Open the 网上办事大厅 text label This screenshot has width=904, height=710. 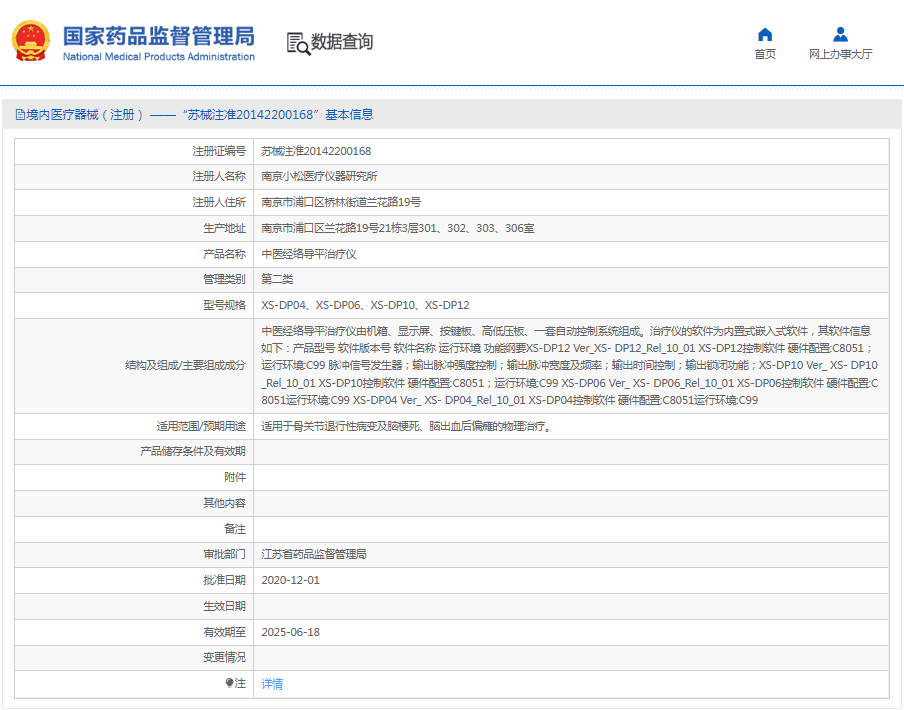840,54
